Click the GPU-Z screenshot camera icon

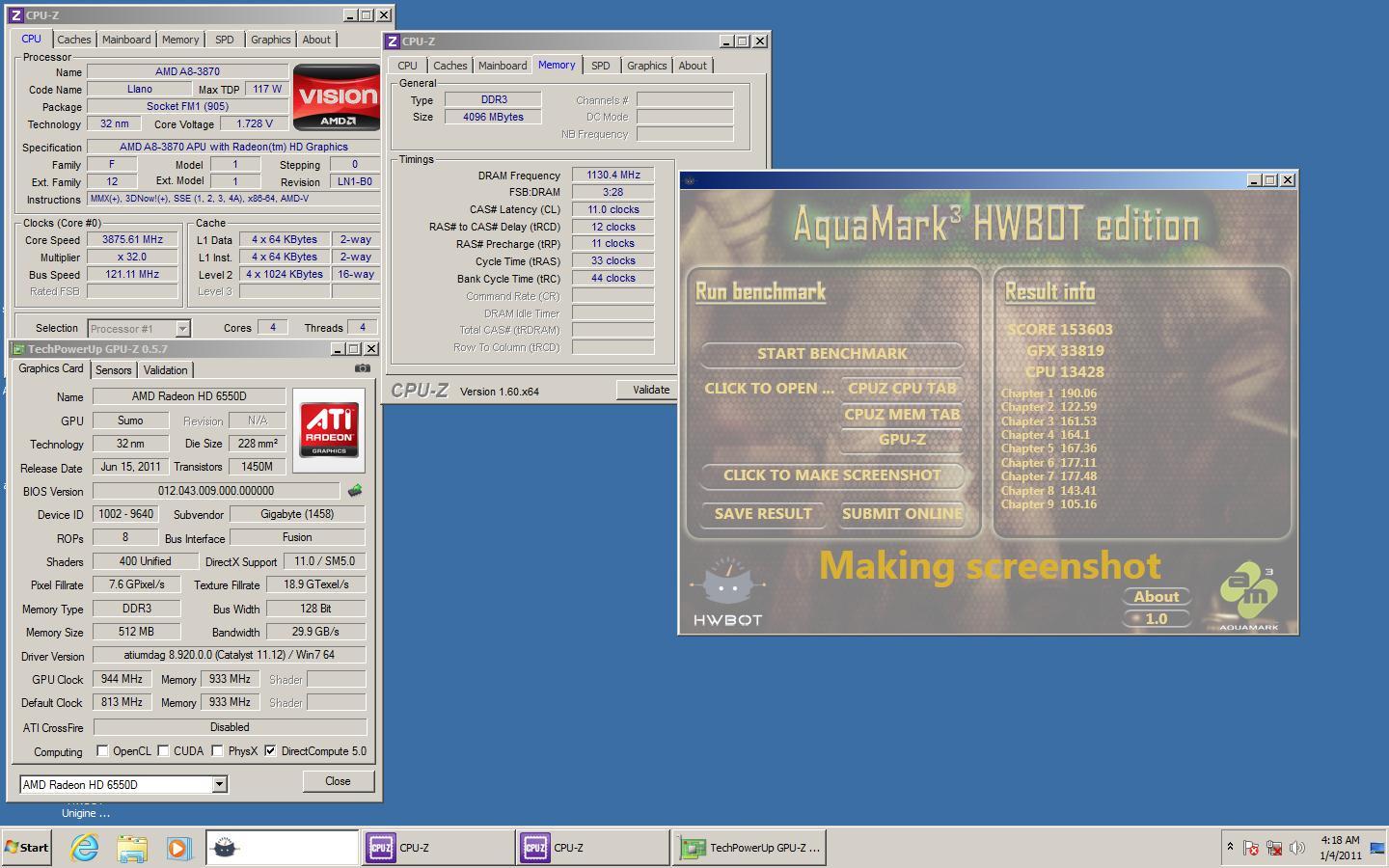[362, 368]
